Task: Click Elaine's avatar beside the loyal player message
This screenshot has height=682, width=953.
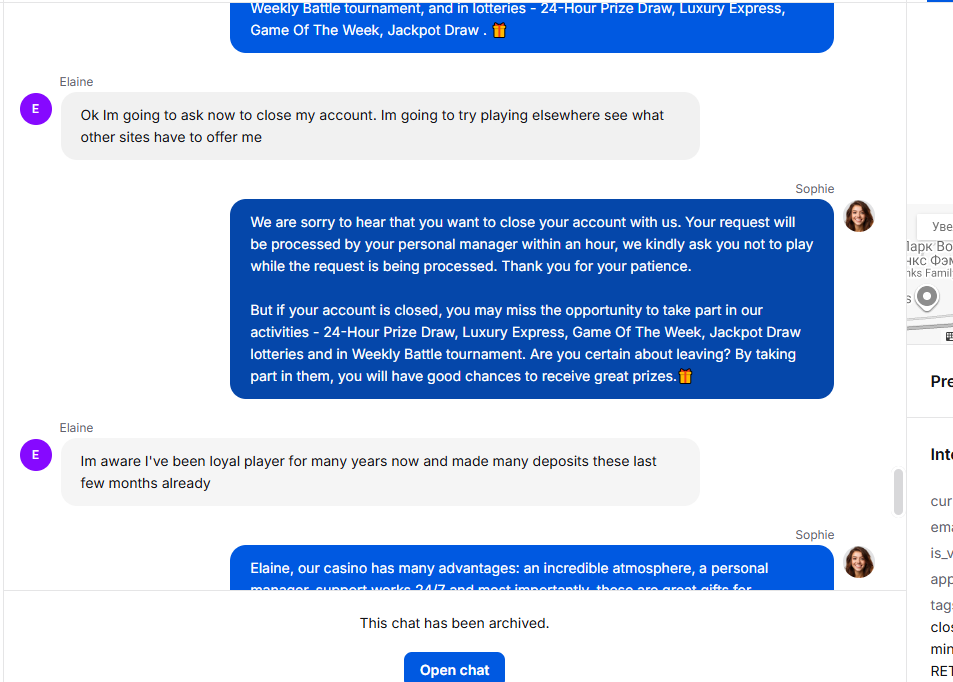Action: 36,455
